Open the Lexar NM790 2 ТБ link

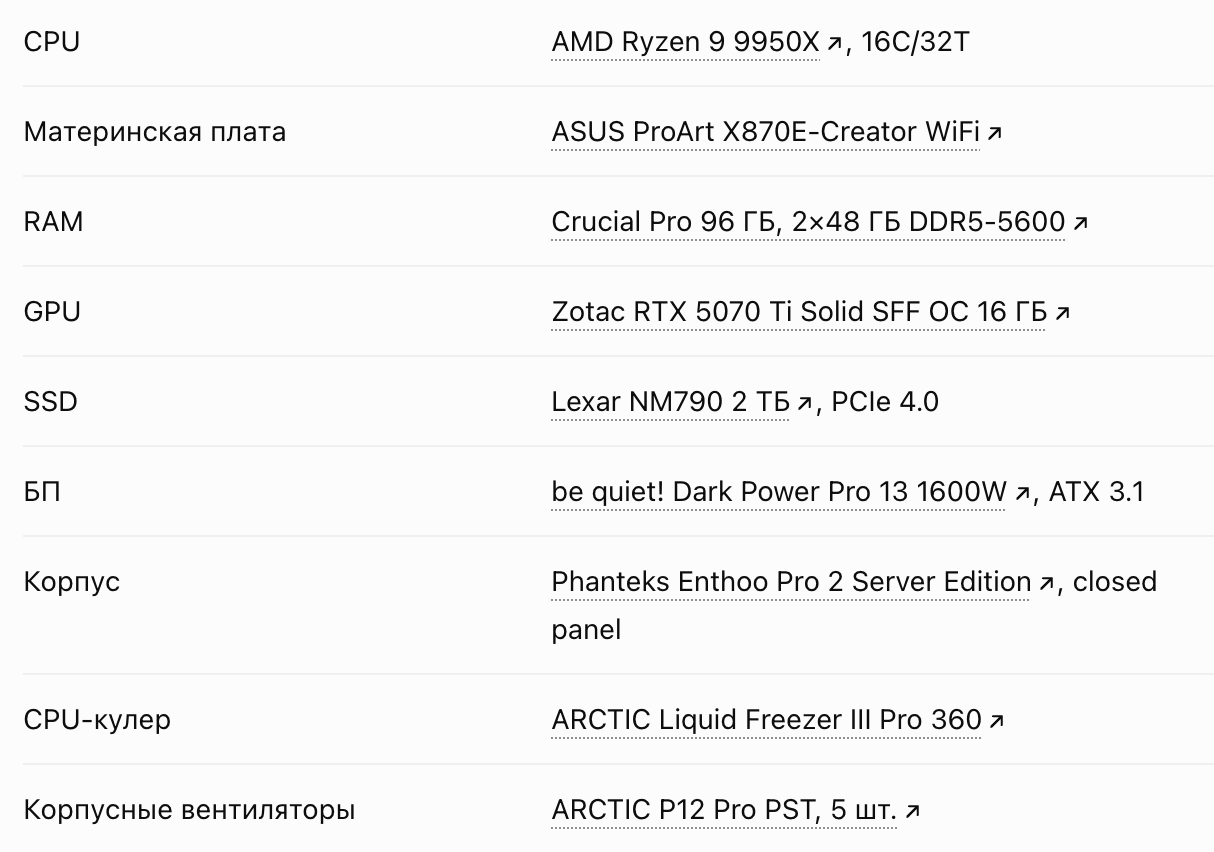670,403
